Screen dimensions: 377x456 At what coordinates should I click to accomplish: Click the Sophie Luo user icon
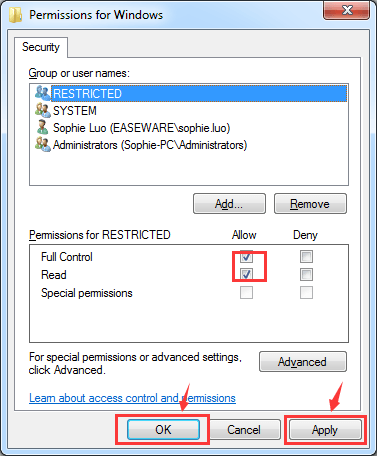pyautogui.click(x=43, y=127)
